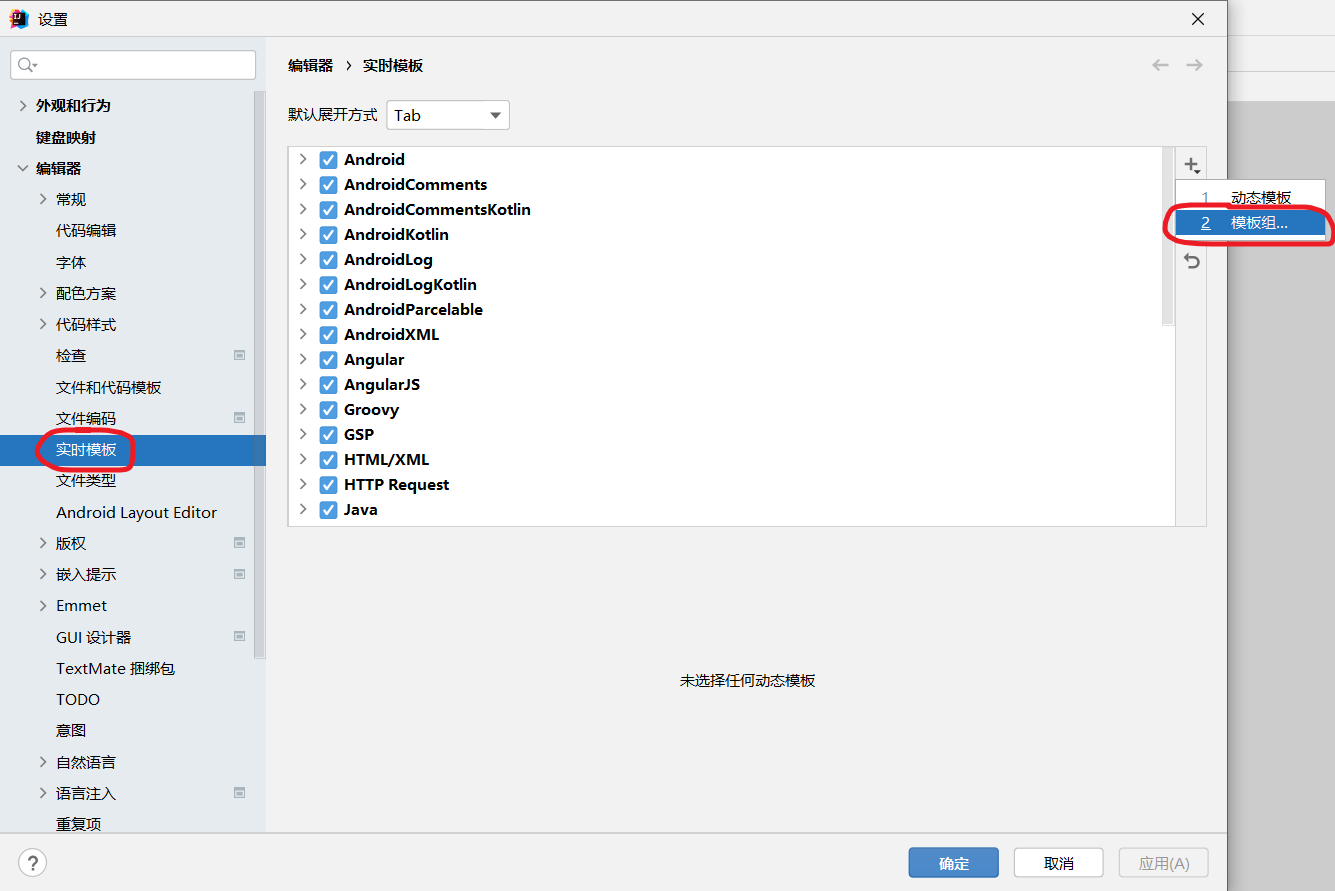Screen dimensions: 1335x891
Task: Click 编辑器 in the breadcrumb
Action: click(x=310, y=65)
